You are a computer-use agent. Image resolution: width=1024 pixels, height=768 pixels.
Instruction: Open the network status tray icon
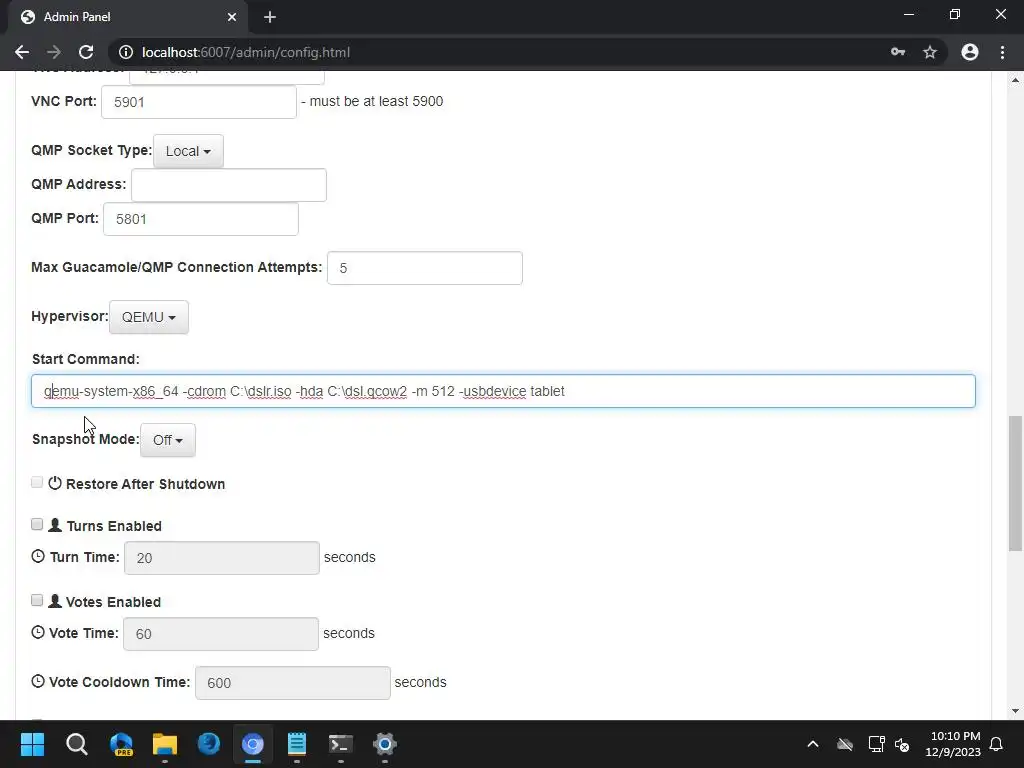pos(876,744)
